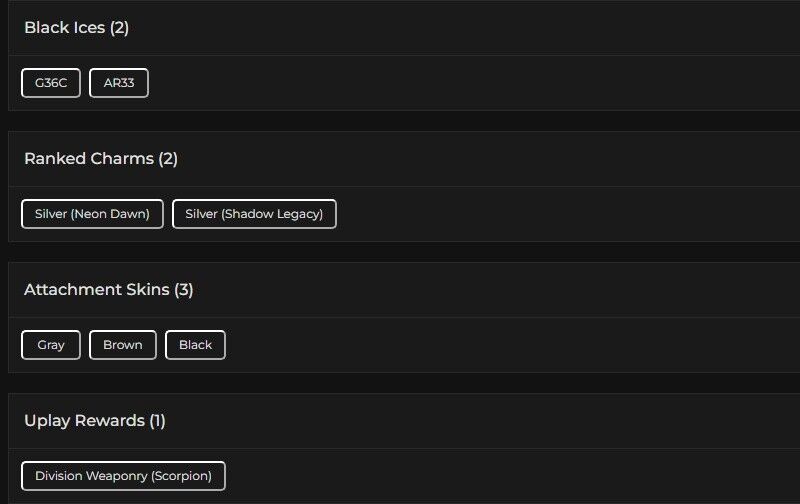The image size is (800, 504).
Task: Click empty space in the Ranked Charms tag row
Action: (x=550, y=214)
